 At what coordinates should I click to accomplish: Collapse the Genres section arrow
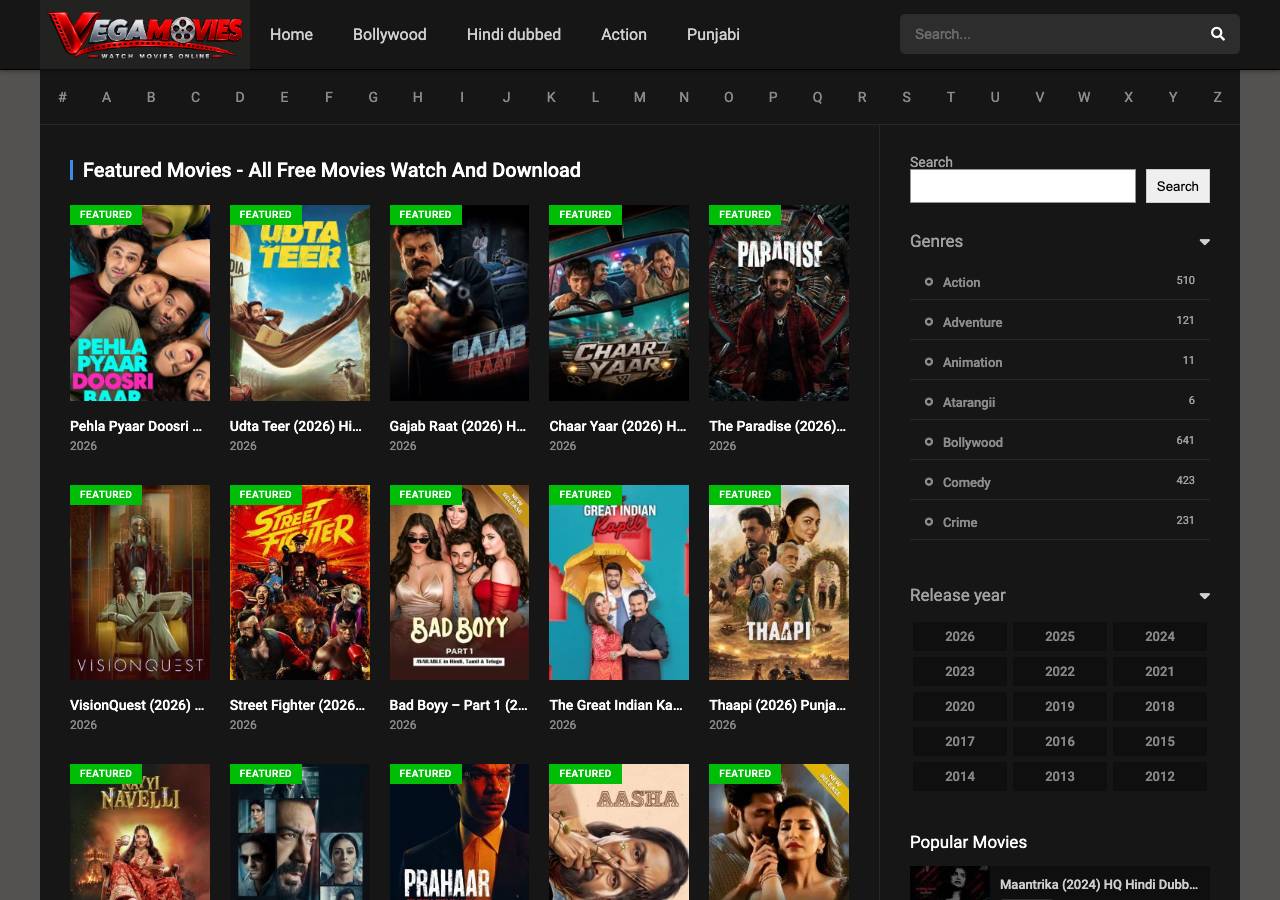point(1204,242)
